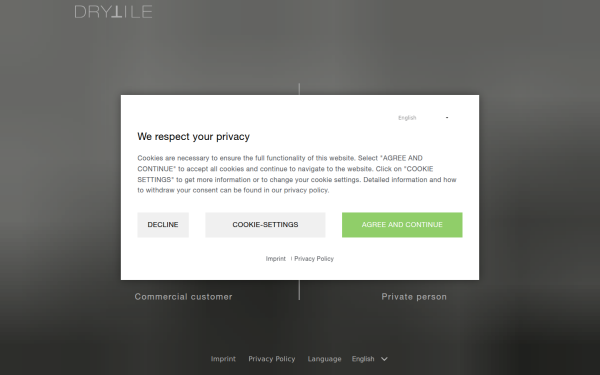Click the vertical divider line above the dialog

(299, 89)
